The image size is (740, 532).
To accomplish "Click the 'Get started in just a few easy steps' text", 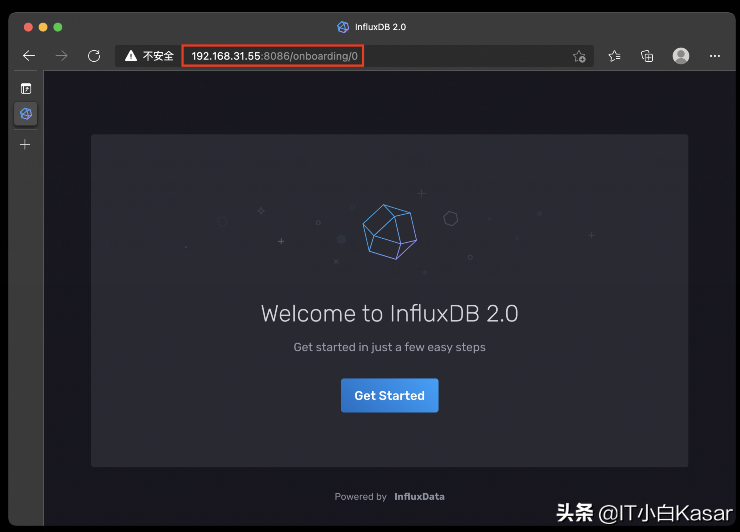I will pos(389,347).
